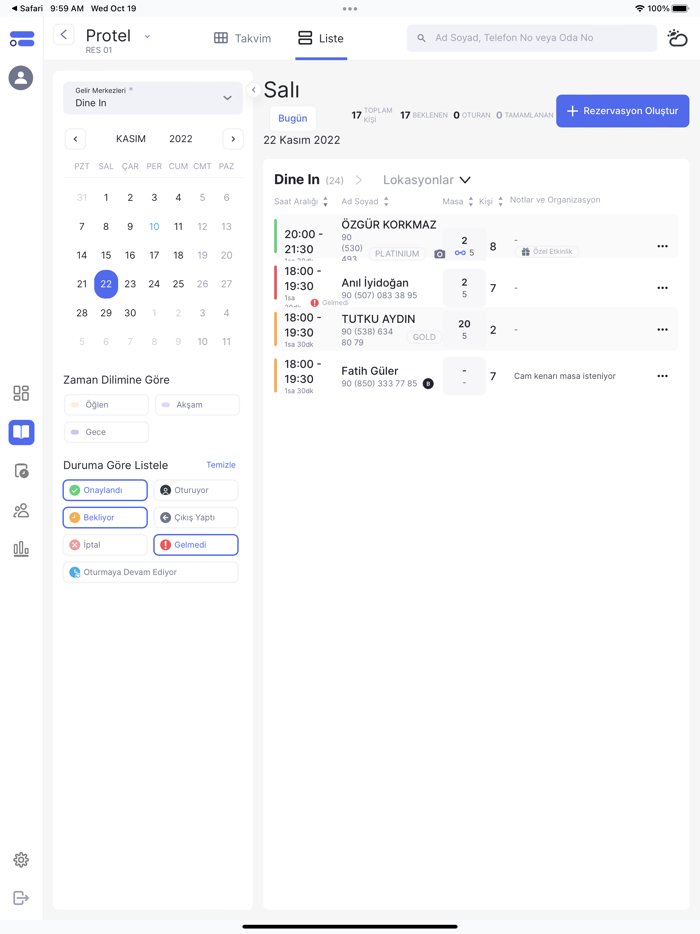Open the weather icon in top bar
Screen dimensions: 700x934
click(677, 38)
